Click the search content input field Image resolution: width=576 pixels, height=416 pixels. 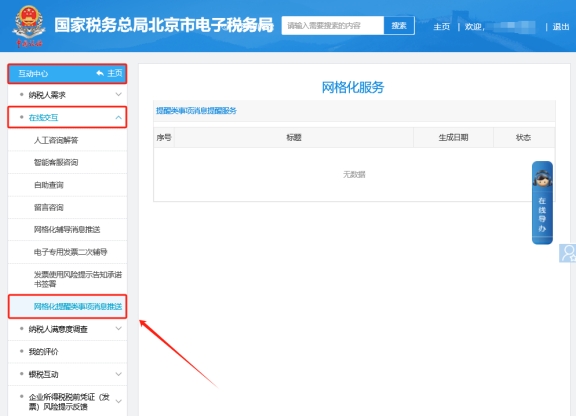(333, 26)
